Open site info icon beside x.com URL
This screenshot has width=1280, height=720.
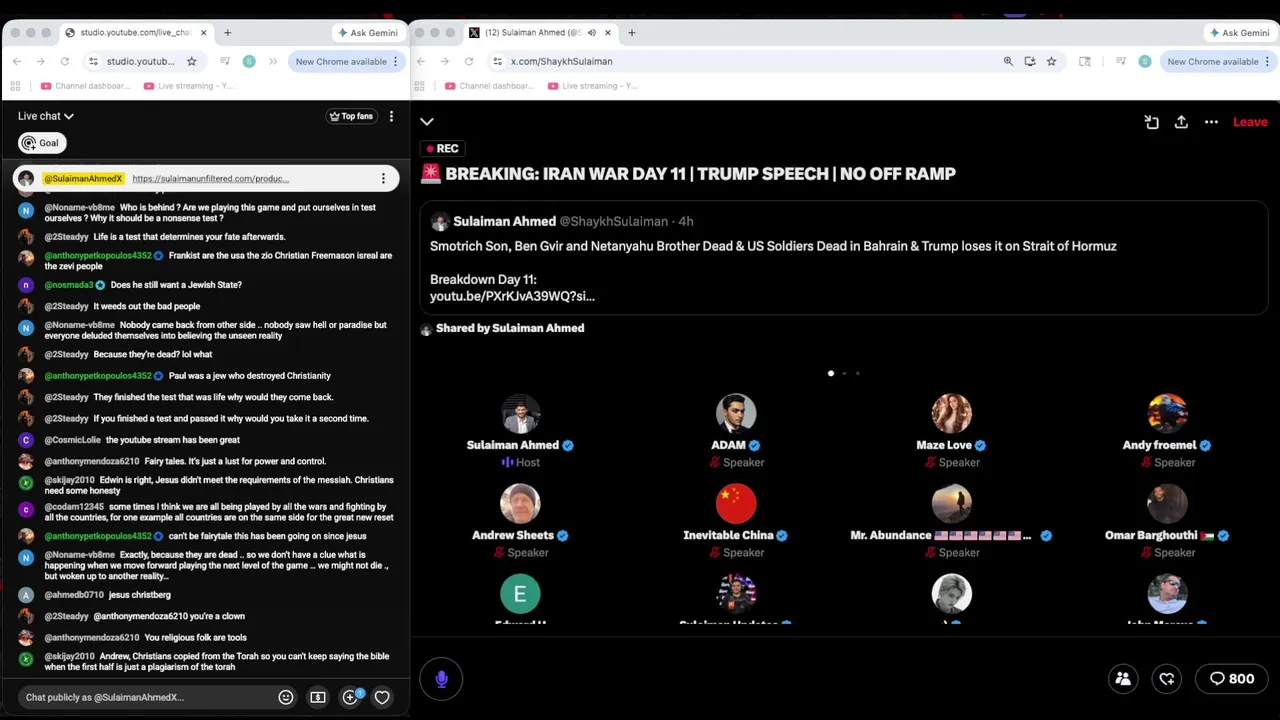tap(497, 61)
